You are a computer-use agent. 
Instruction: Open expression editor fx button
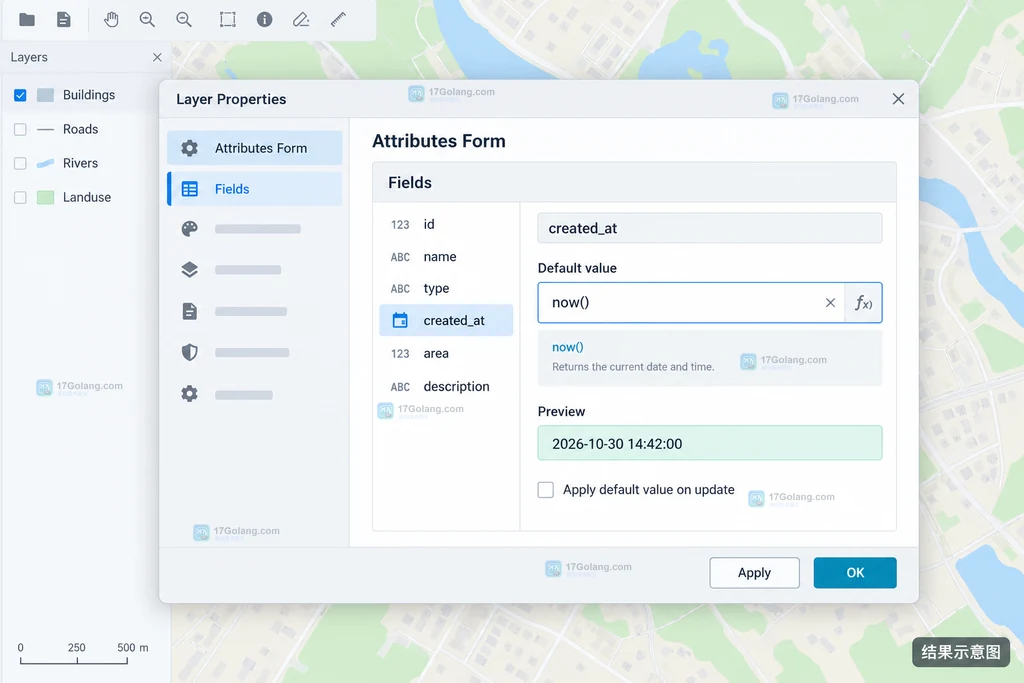(x=863, y=302)
